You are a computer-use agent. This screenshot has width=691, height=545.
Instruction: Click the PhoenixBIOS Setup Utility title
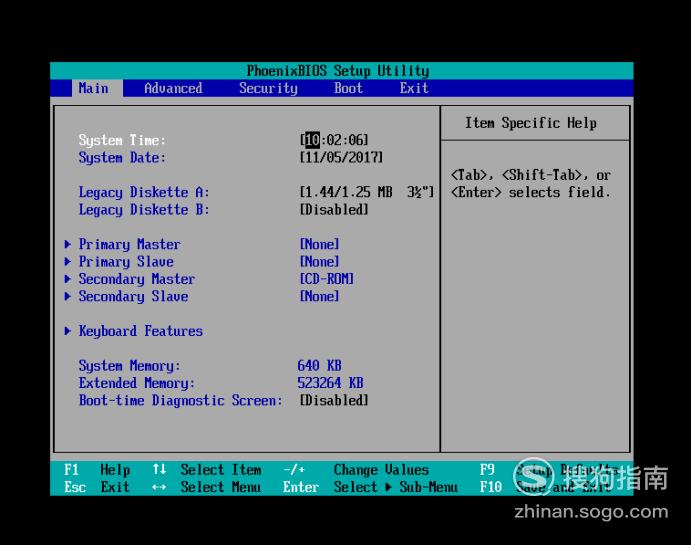(x=338, y=70)
